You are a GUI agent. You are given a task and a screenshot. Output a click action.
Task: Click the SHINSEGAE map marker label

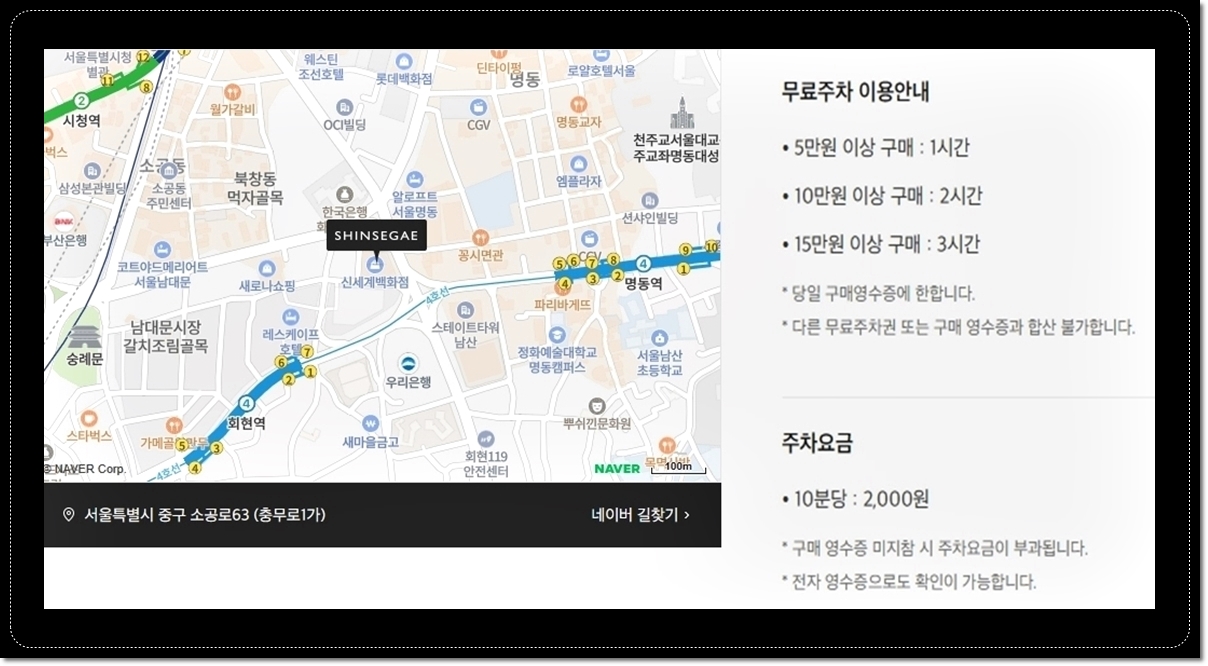tap(376, 234)
